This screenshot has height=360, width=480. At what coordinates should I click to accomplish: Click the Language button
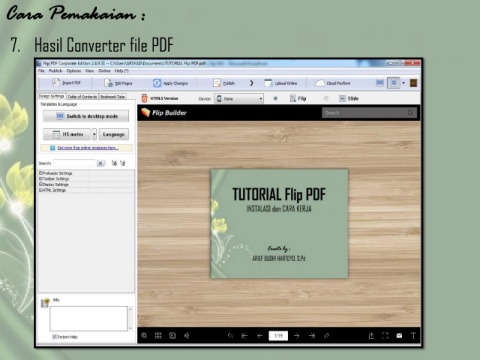(x=113, y=134)
